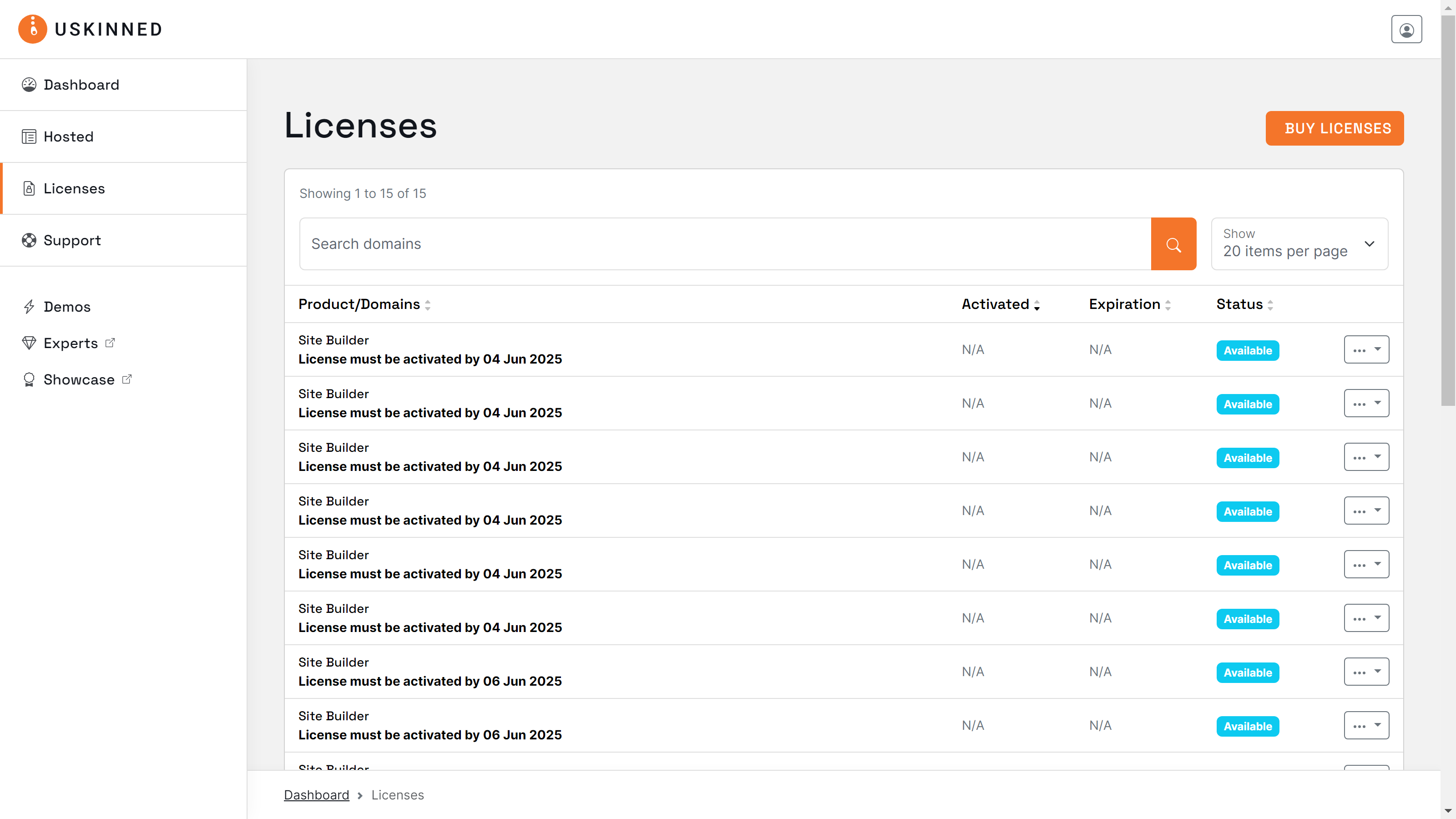1456x819 pixels.
Task: Navigate to Hosted from the sidebar menu
Action: pyautogui.click(x=68, y=136)
